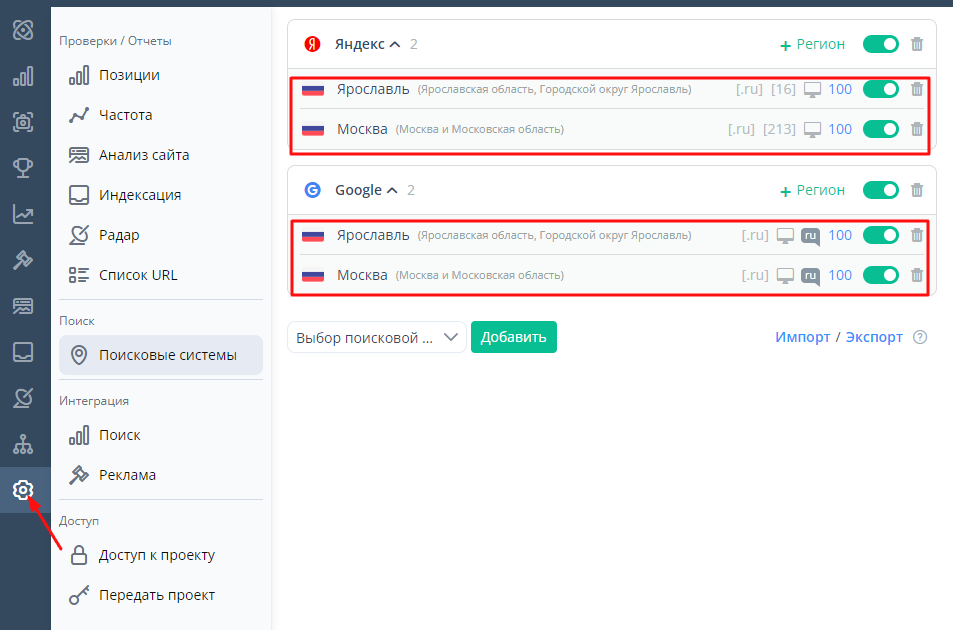Select Поисковые системы settings

point(161,355)
